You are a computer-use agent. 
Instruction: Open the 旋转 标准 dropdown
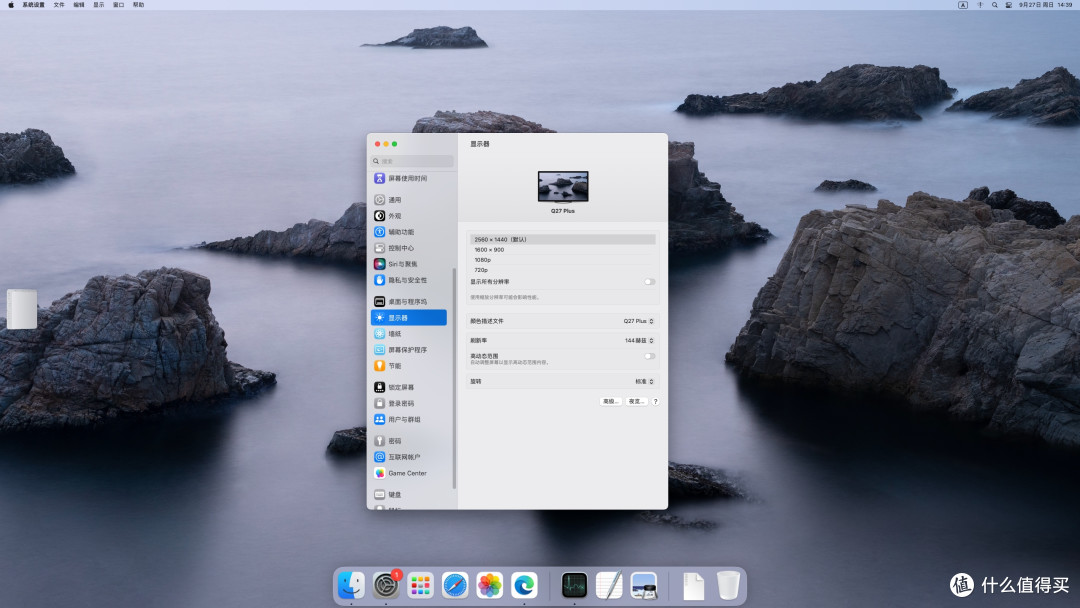point(644,381)
